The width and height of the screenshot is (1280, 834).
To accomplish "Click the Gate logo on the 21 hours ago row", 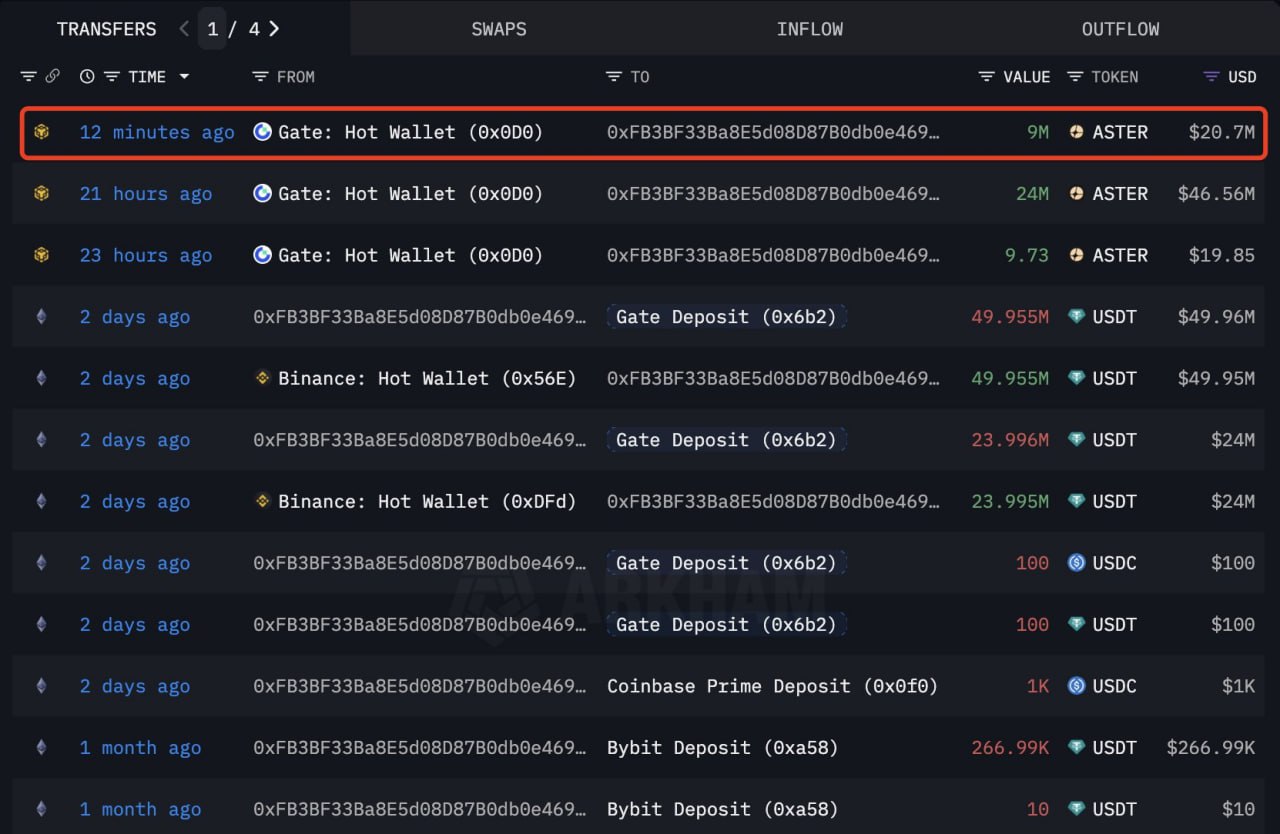I will click(x=262, y=194).
